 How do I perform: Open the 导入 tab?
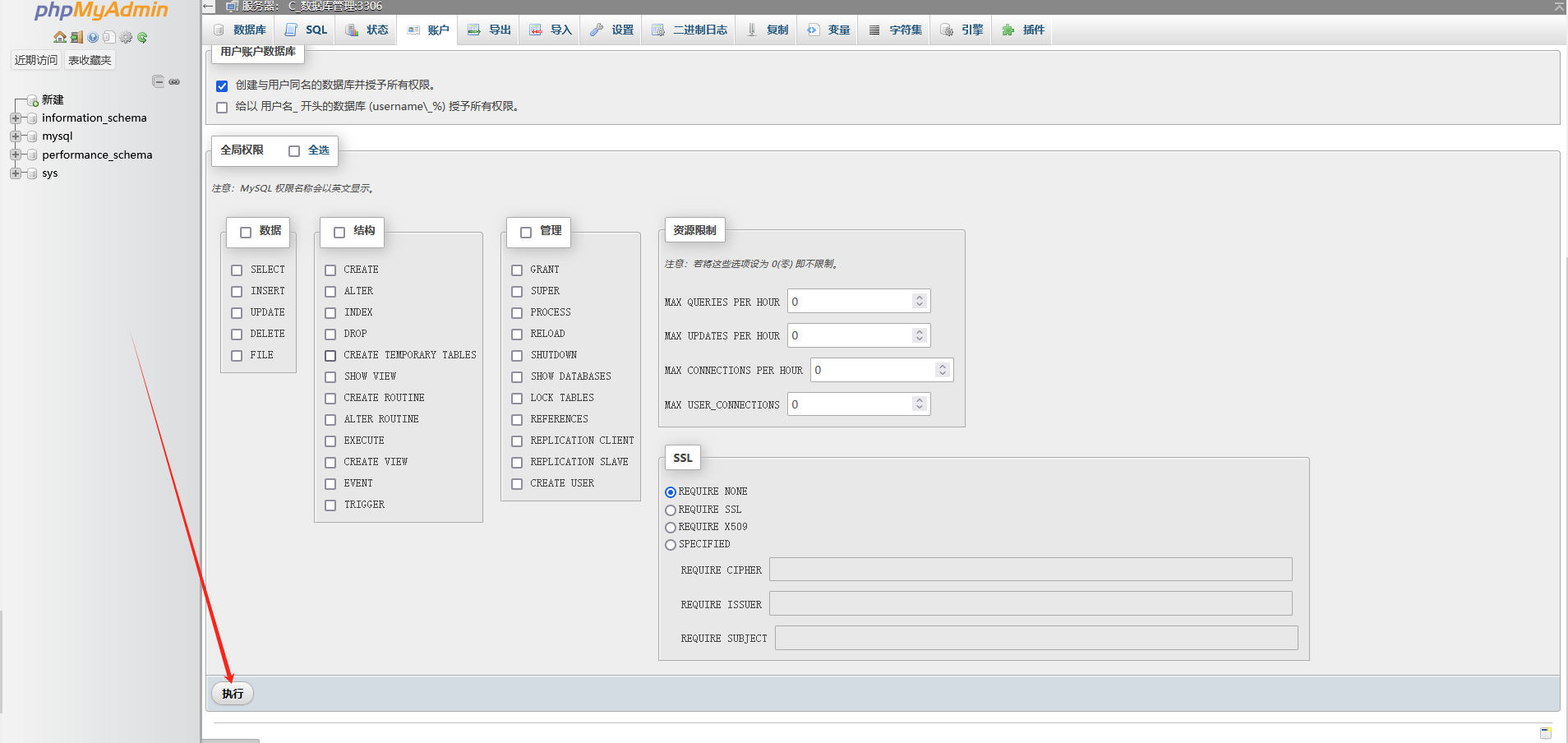(x=551, y=30)
